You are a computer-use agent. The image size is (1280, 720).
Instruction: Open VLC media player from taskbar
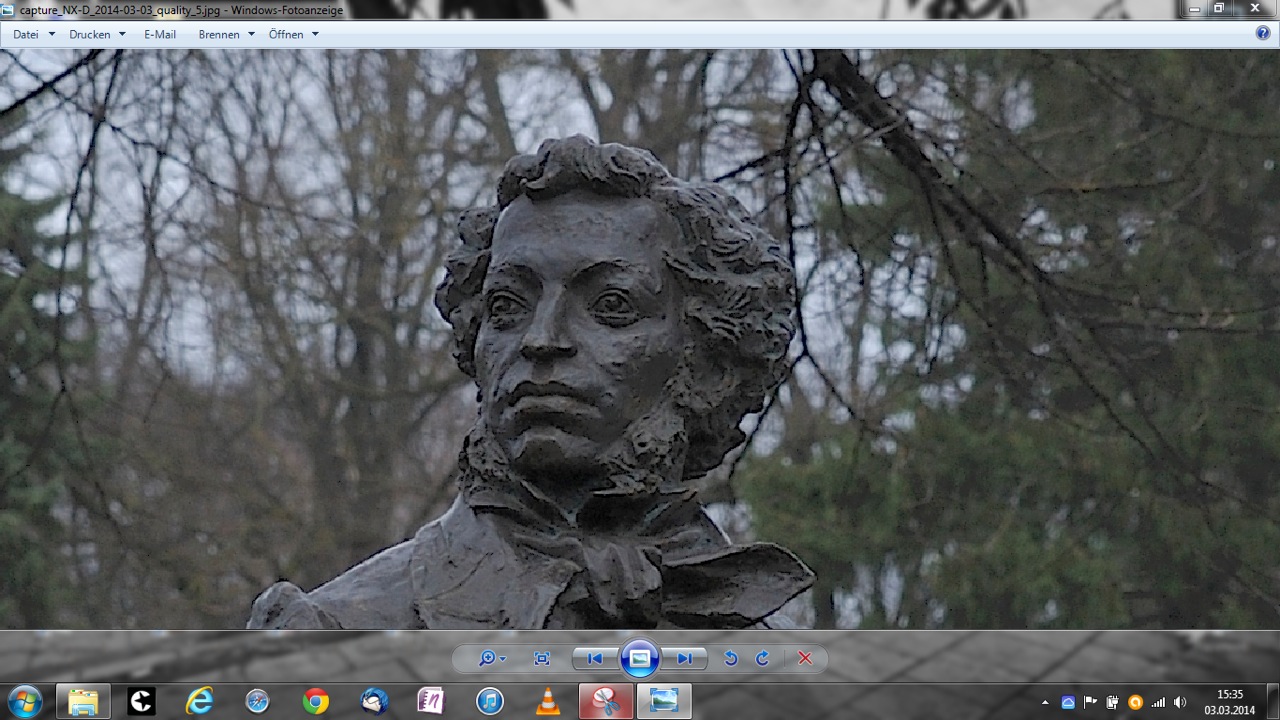[x=547, y=702]
